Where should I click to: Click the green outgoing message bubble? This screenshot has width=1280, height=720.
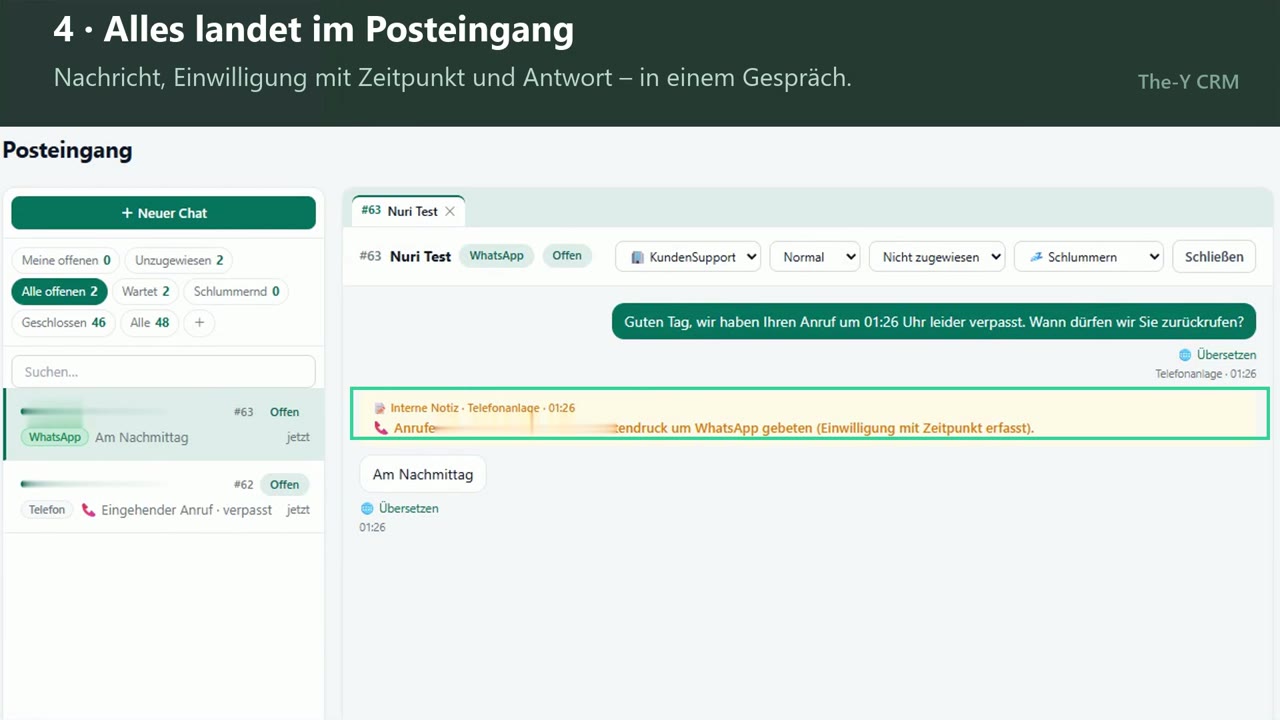[x=934, y=322]
